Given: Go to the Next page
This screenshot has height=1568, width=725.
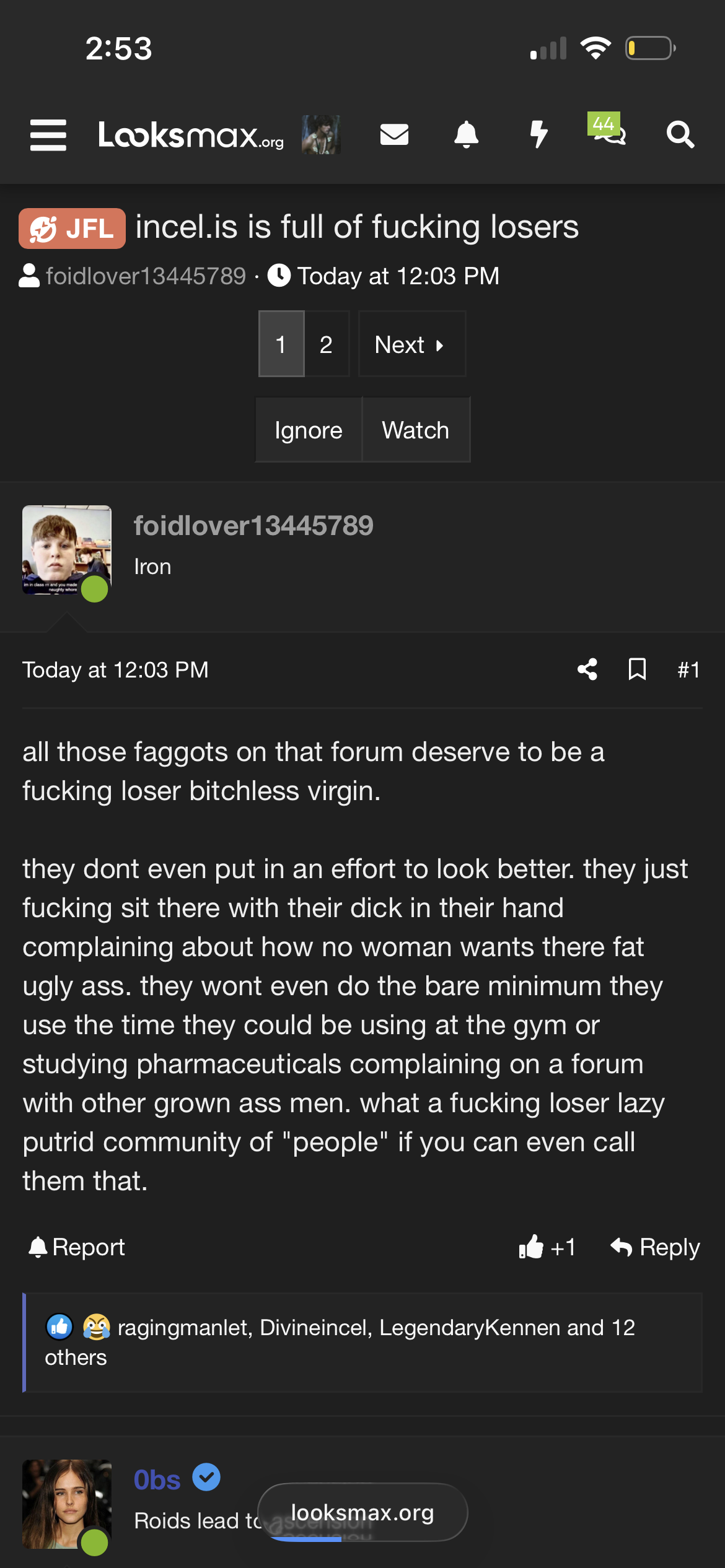Looking at the screenshot, I should [x=412, y=344].
